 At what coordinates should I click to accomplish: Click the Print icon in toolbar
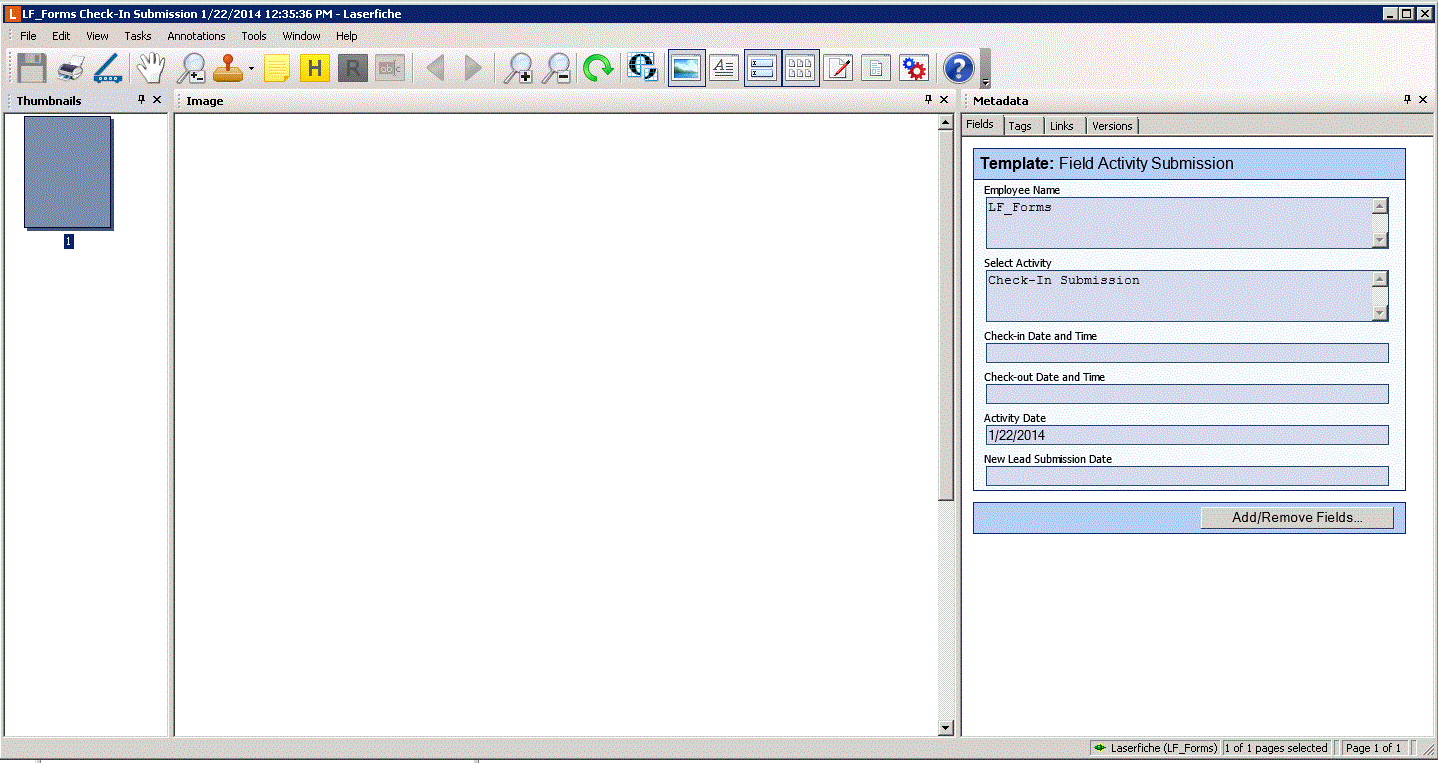click(x=70, y=68)
